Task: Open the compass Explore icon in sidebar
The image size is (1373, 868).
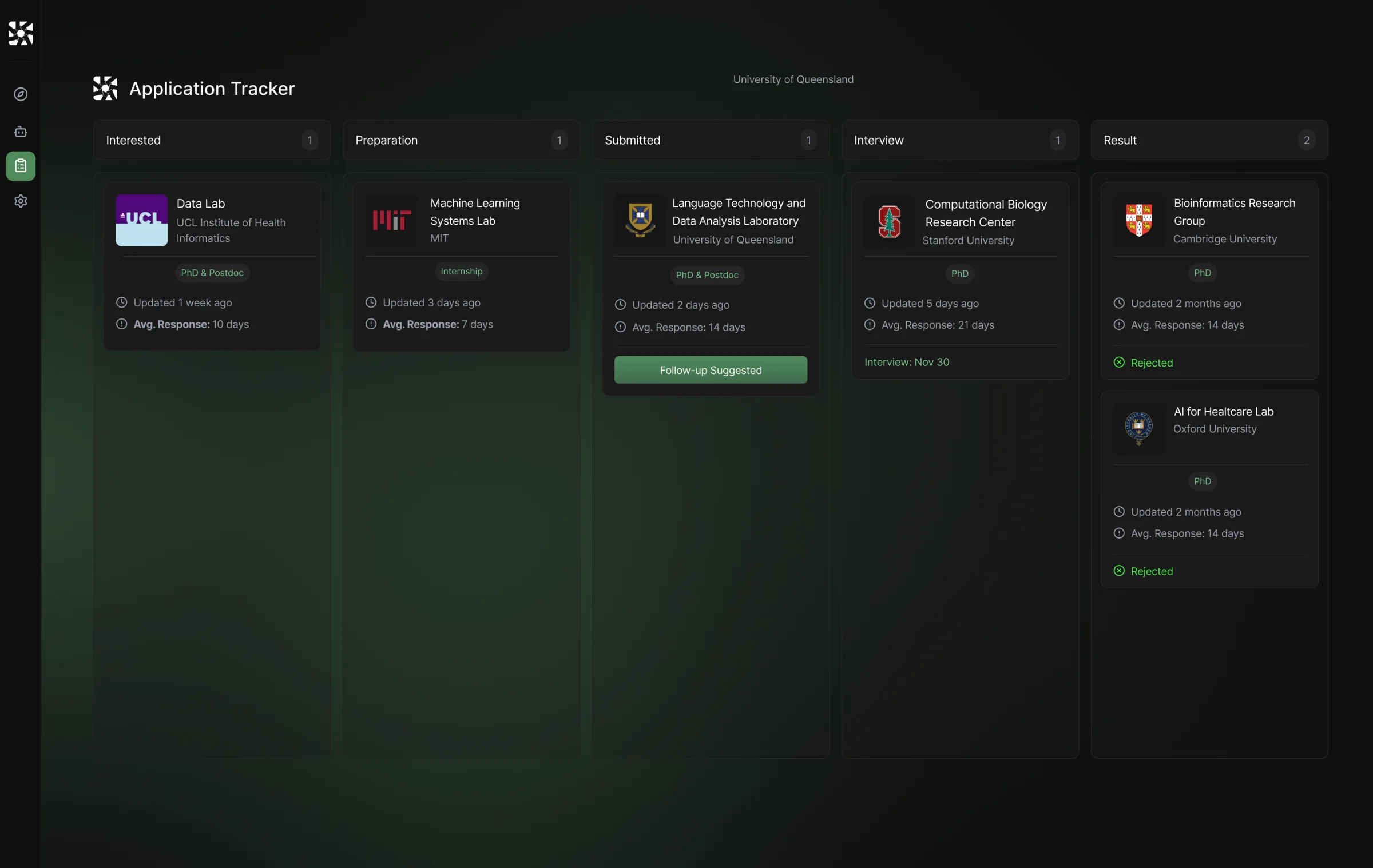Action: tap(21, 94)
